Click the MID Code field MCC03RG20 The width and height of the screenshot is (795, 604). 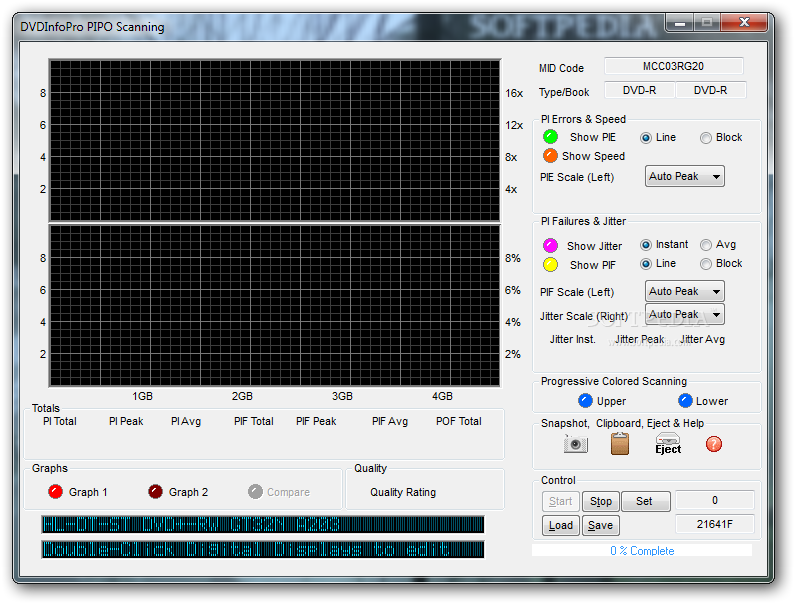tap(673, 66)
